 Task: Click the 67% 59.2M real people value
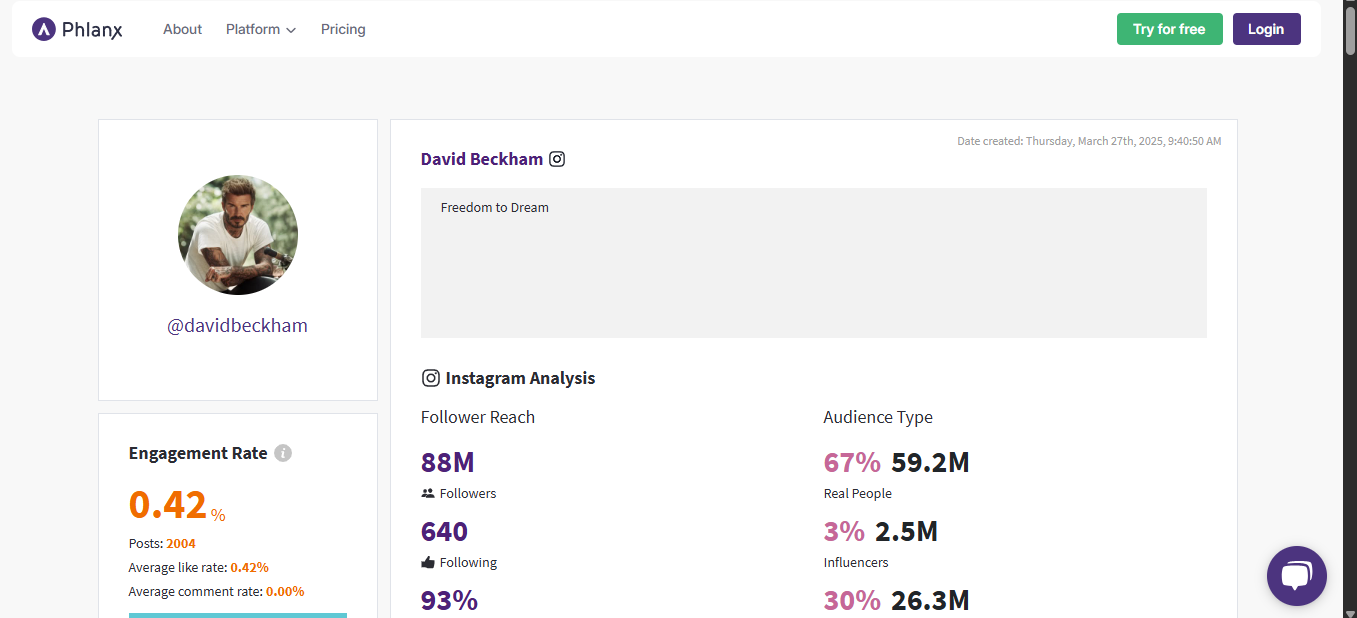coord(896,462)
